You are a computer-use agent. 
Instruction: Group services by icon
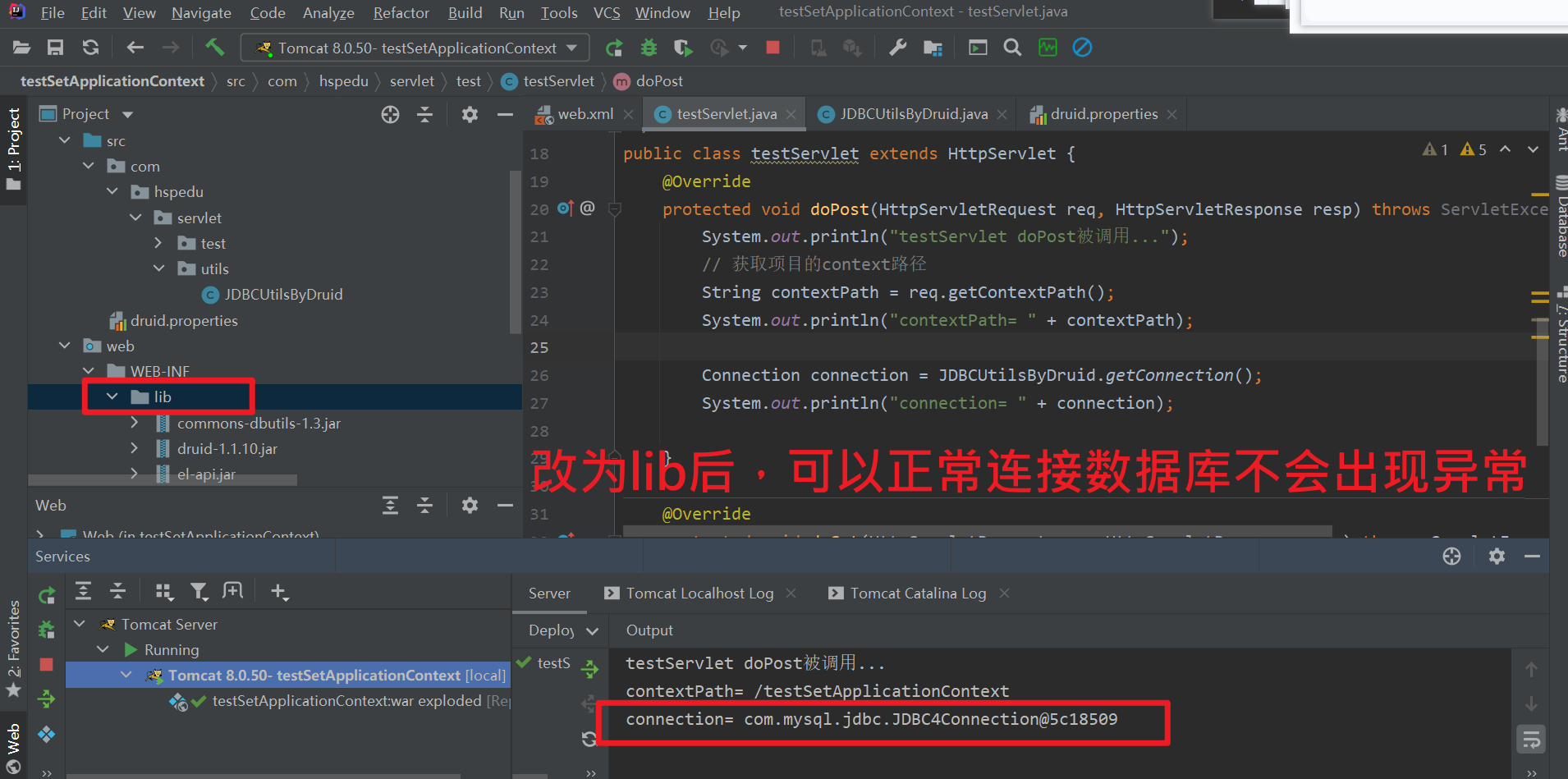164,591
